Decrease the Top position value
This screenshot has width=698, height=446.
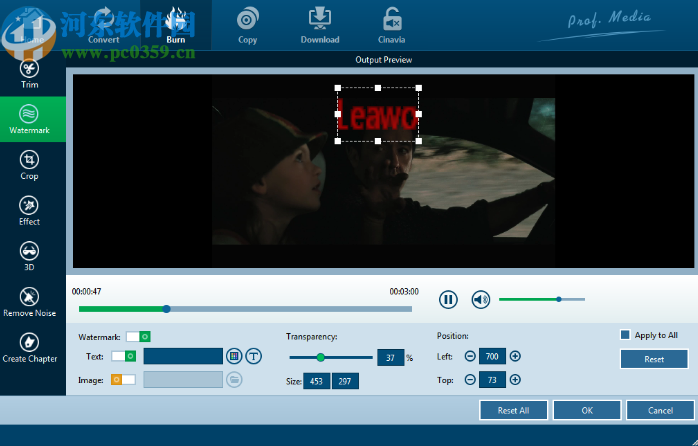[470, 380]
